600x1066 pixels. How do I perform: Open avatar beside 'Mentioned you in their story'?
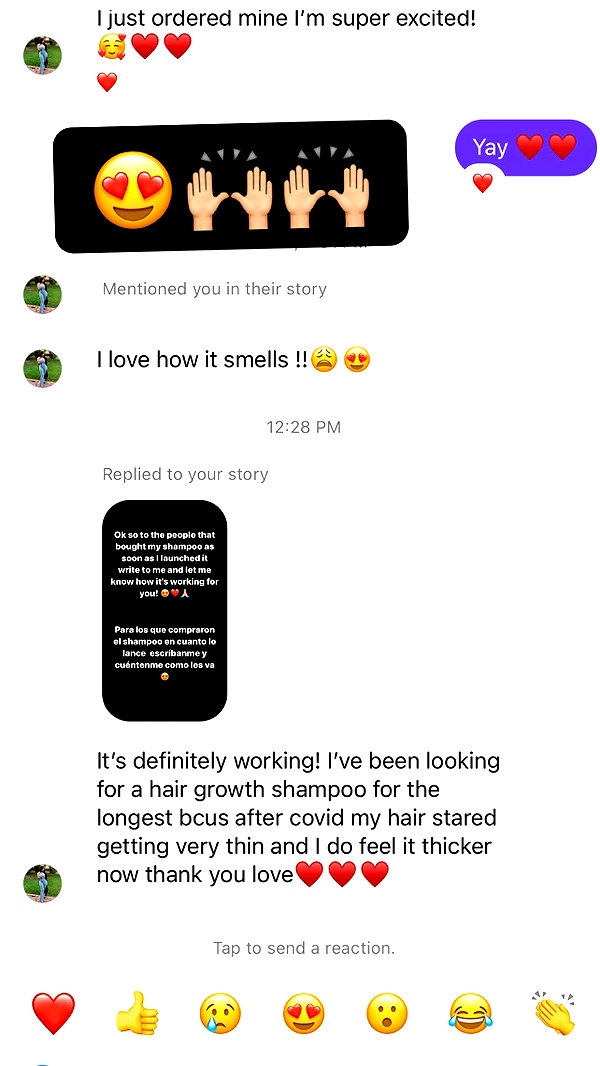tap(43, 294)
